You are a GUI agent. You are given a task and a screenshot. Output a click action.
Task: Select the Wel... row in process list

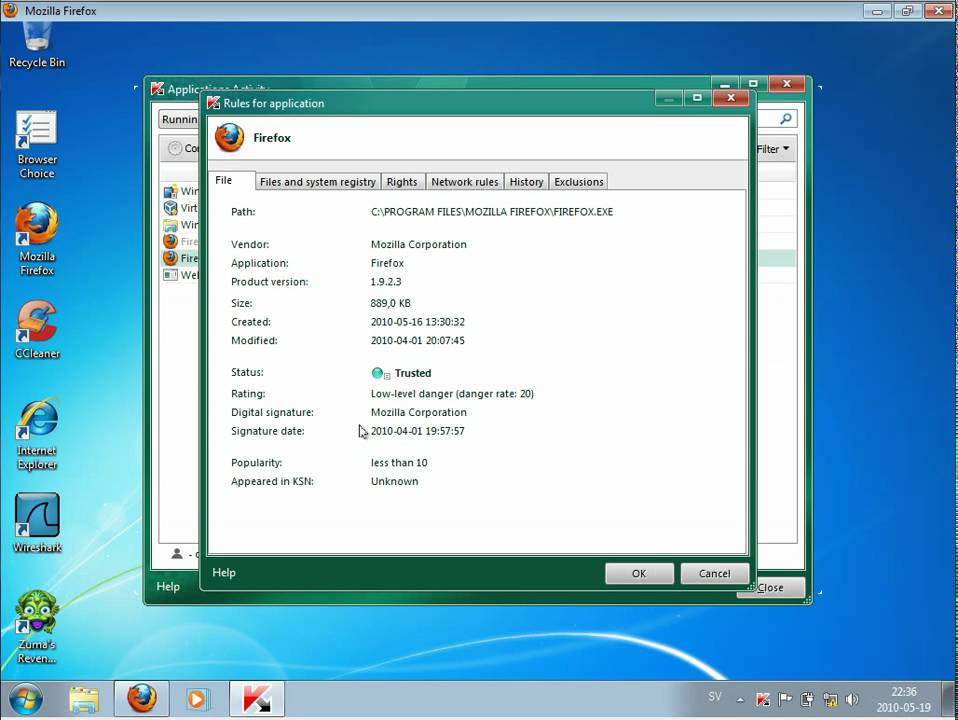click(x=180, y=275)
